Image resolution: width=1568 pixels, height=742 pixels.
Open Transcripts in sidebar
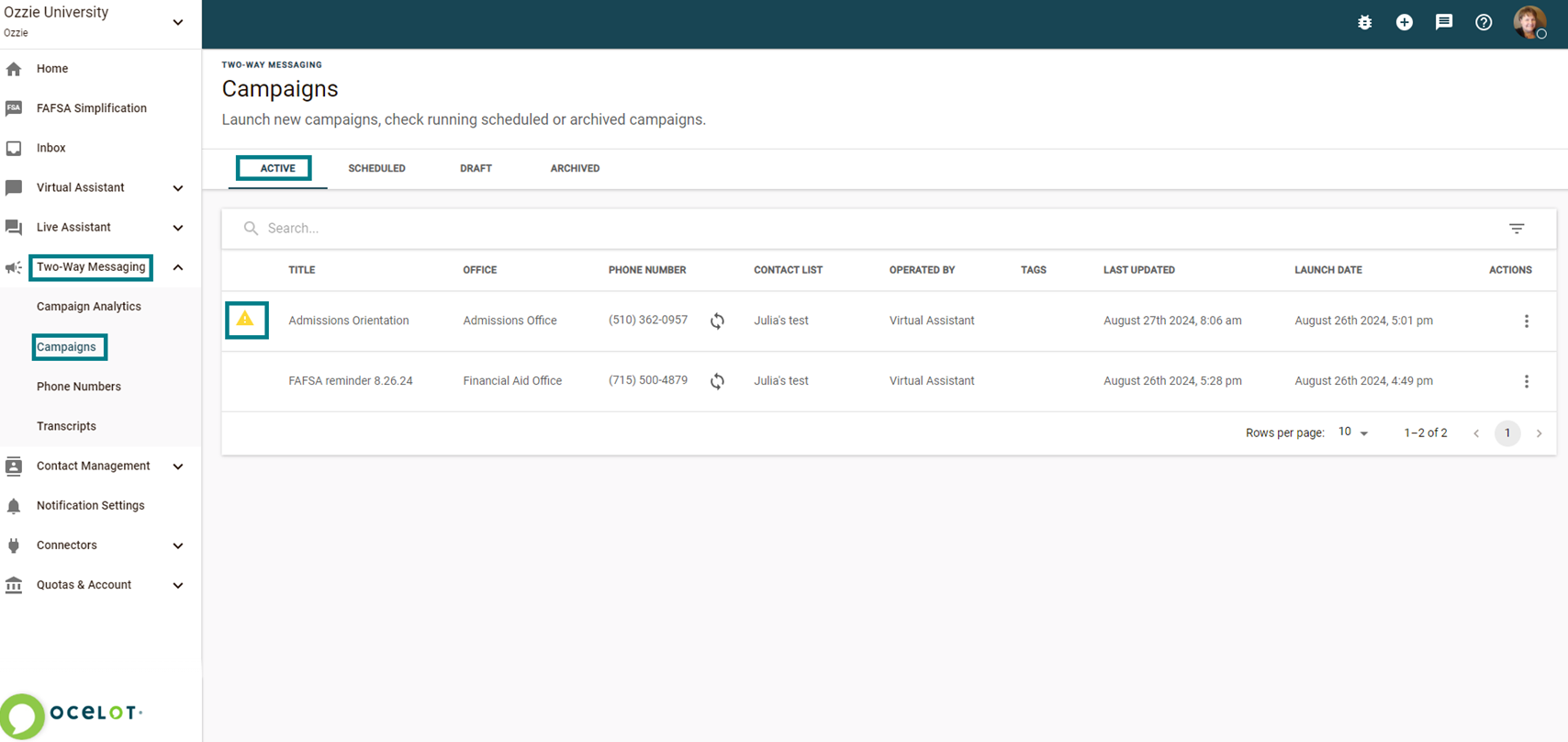[66, 426]
